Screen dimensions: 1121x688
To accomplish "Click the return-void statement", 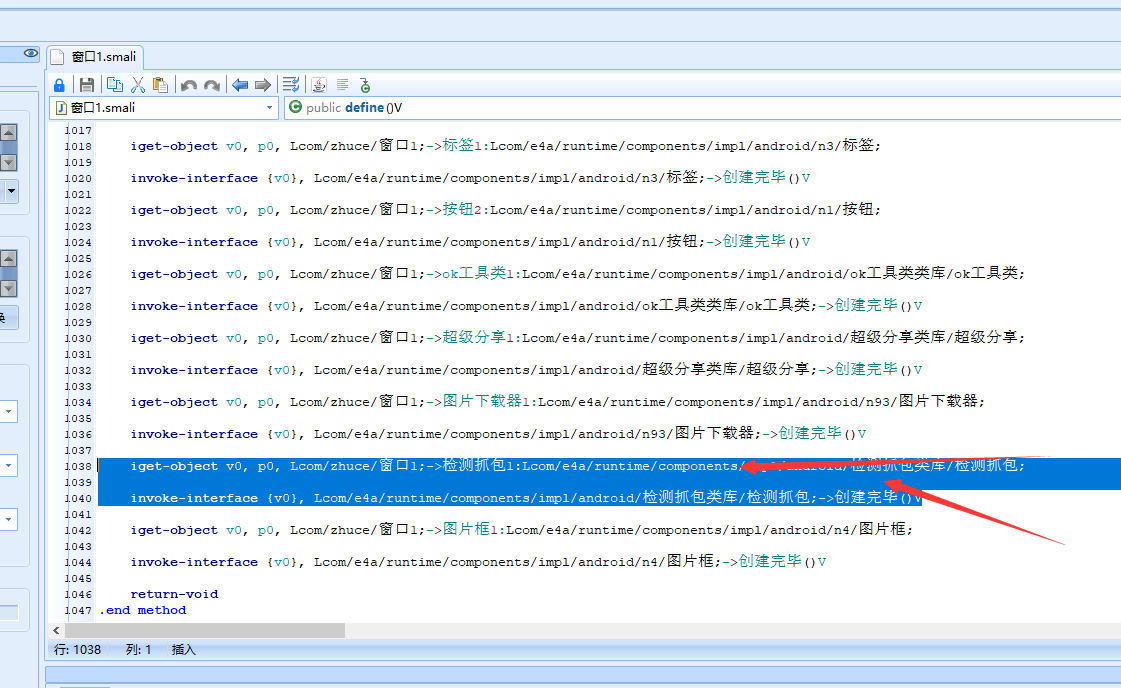I will [x=174, y=594].
